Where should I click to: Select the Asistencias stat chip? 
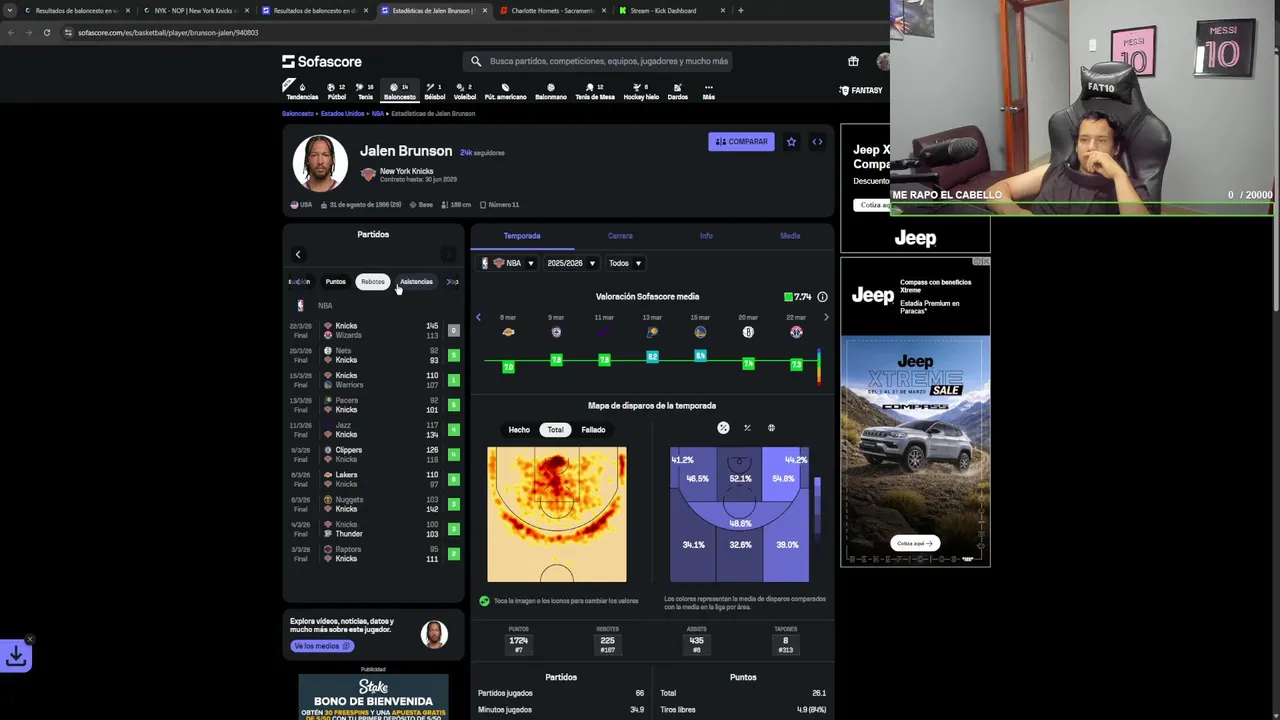(416, 282)
